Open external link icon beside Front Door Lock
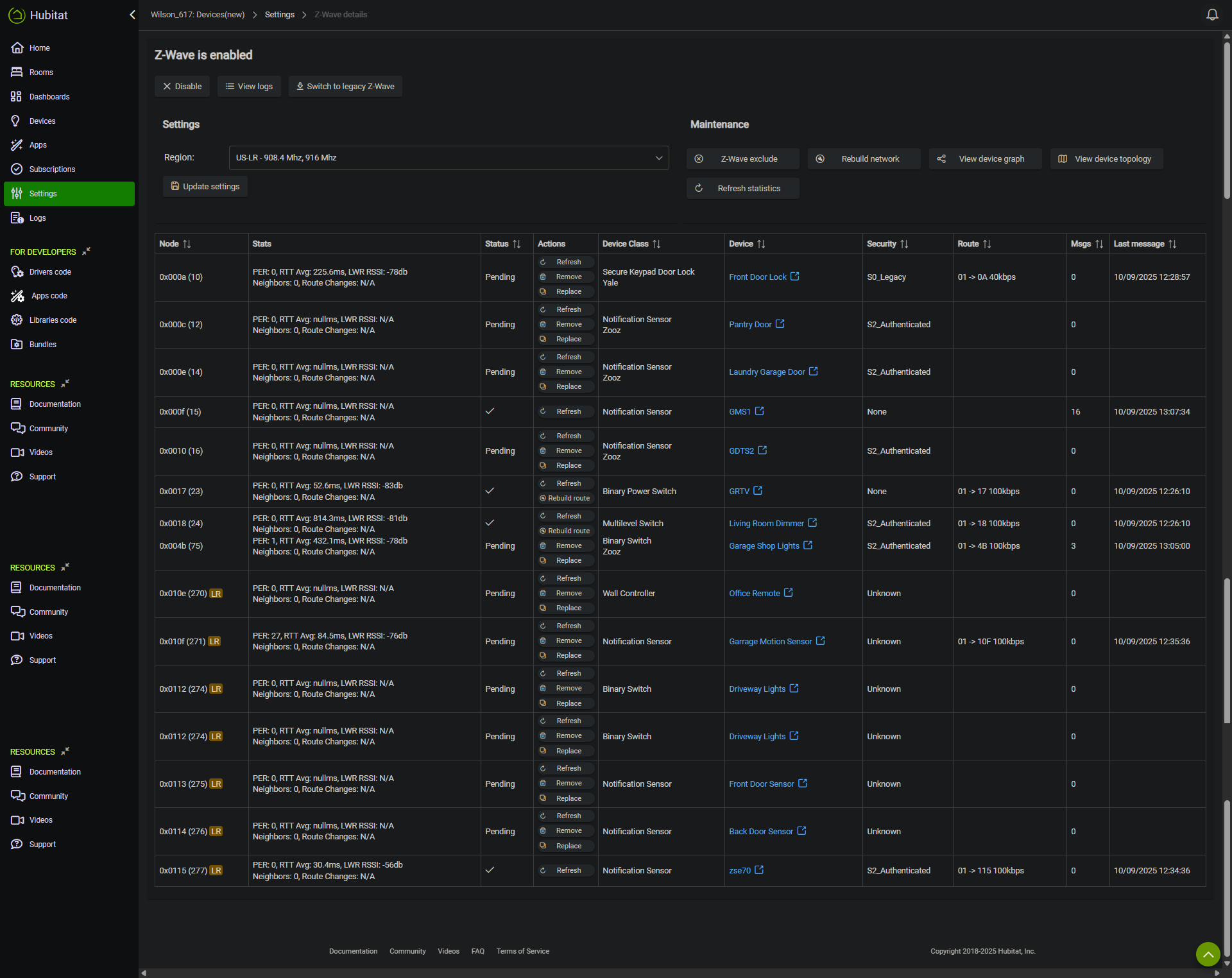Screen dimensions: 1232x978 coord(794,277)
